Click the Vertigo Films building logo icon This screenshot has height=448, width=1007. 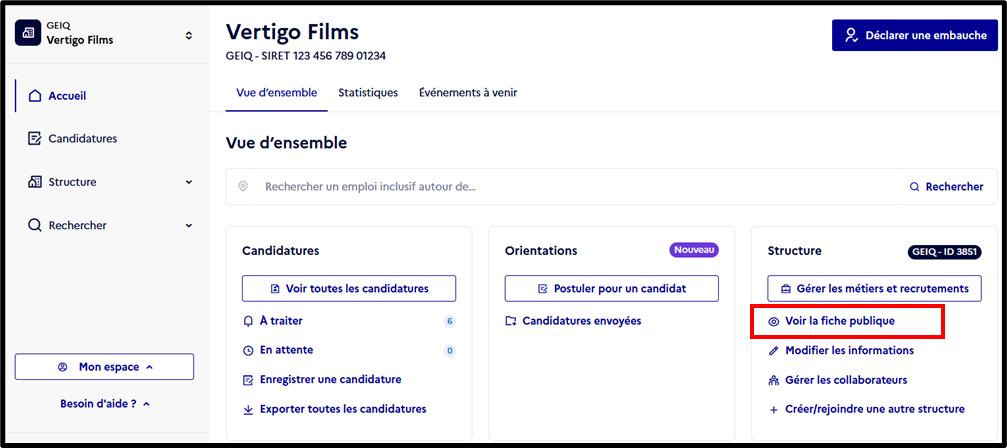pos(28,33)
